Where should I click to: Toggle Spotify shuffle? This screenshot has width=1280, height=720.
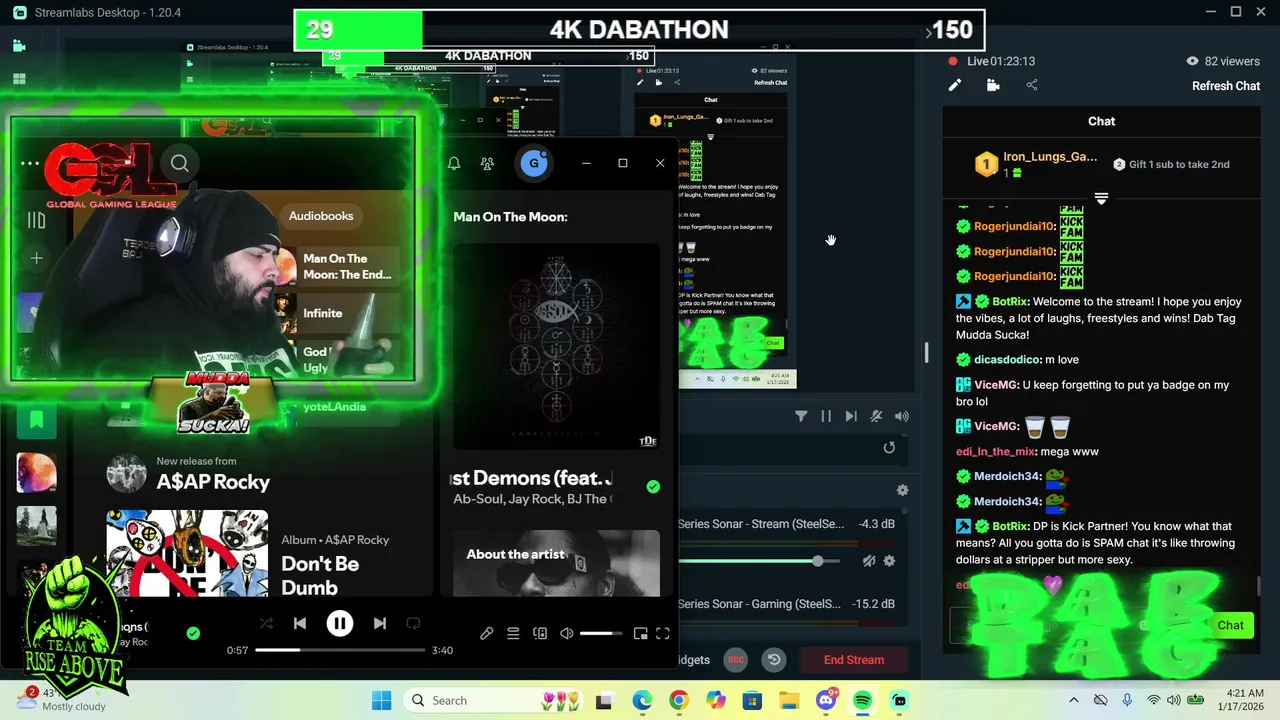coord(266,623)
